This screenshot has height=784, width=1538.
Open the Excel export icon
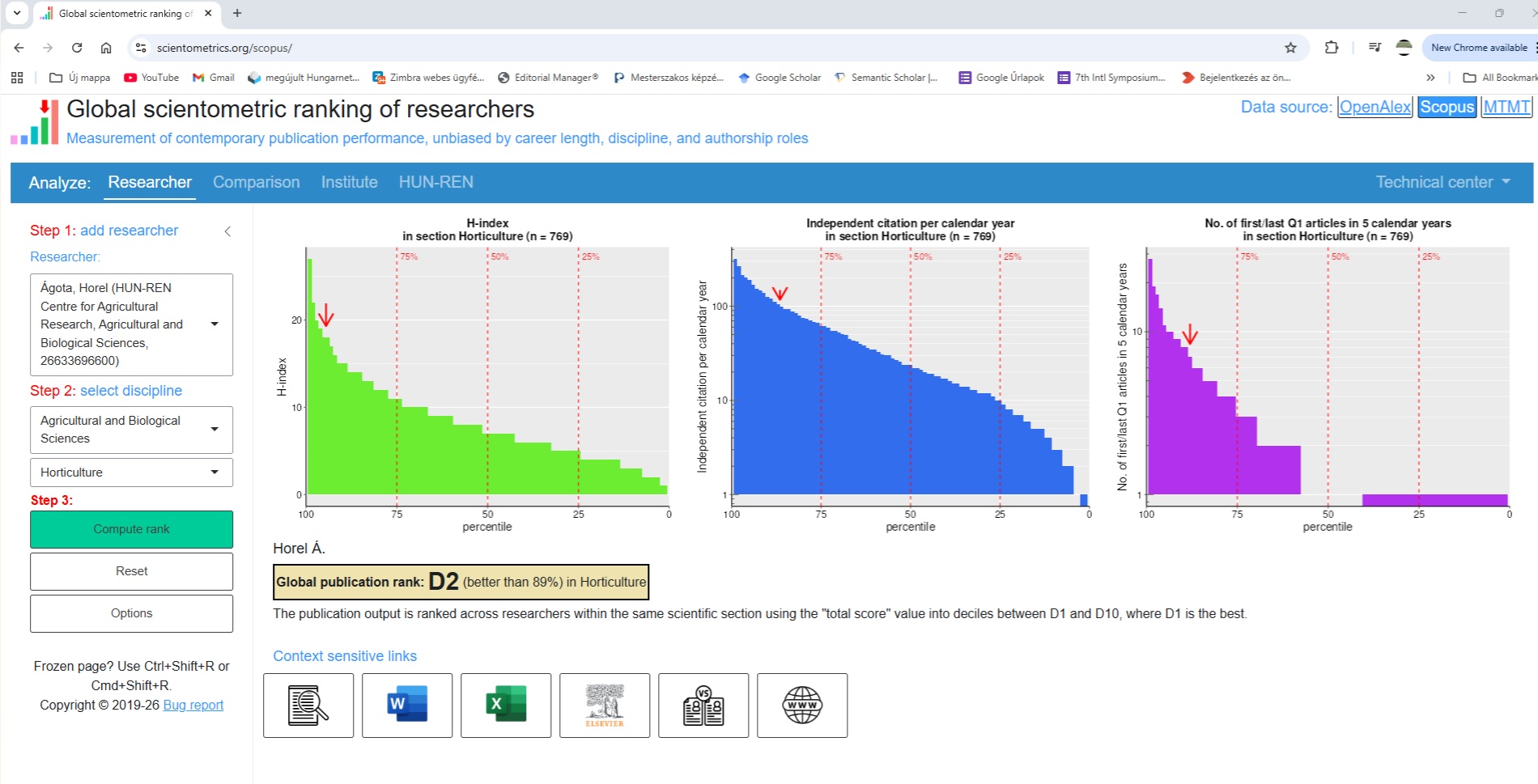[x=506, y=705]
